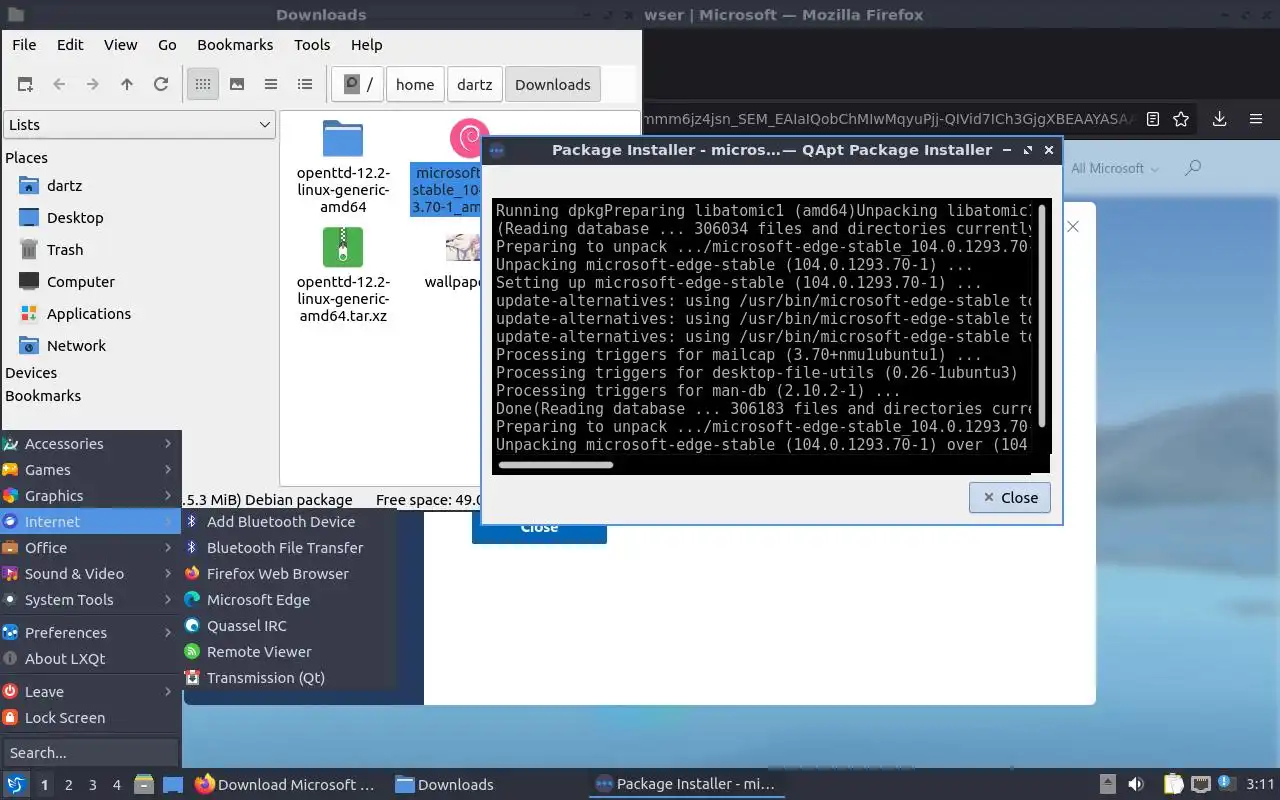
Task: Open About LXQt
Action: point(90,658)
